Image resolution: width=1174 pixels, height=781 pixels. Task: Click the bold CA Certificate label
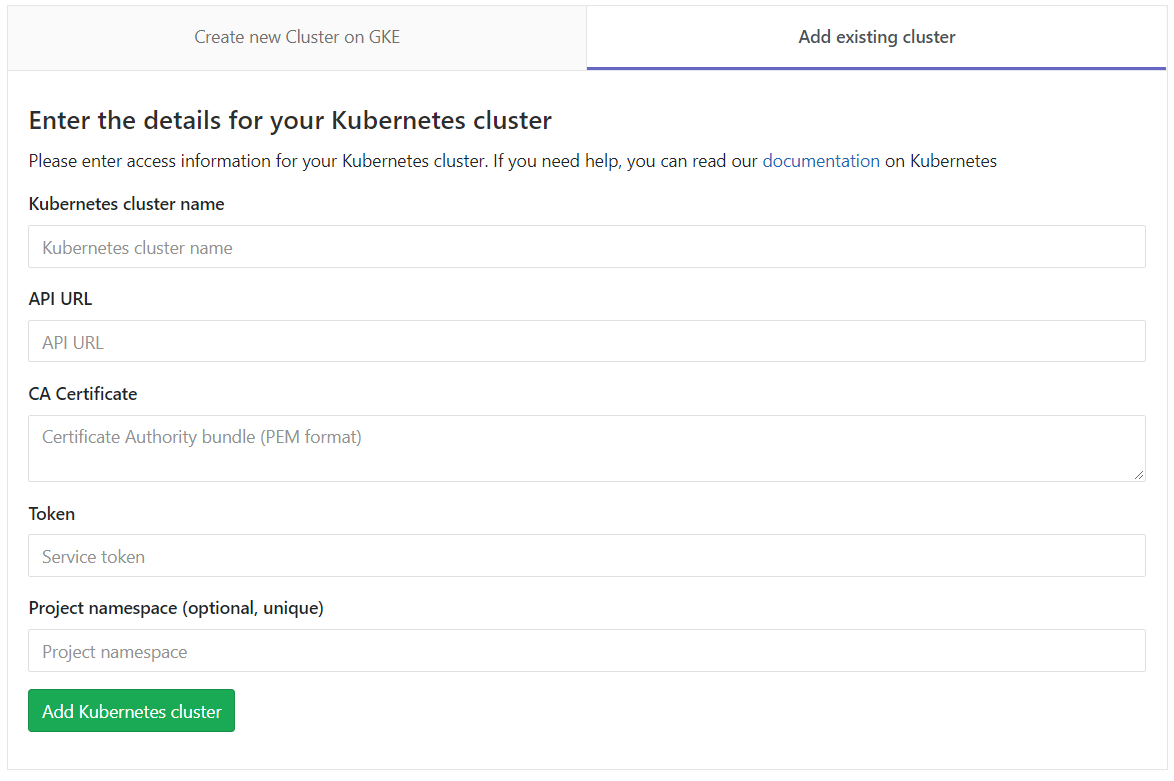(83, 394)
